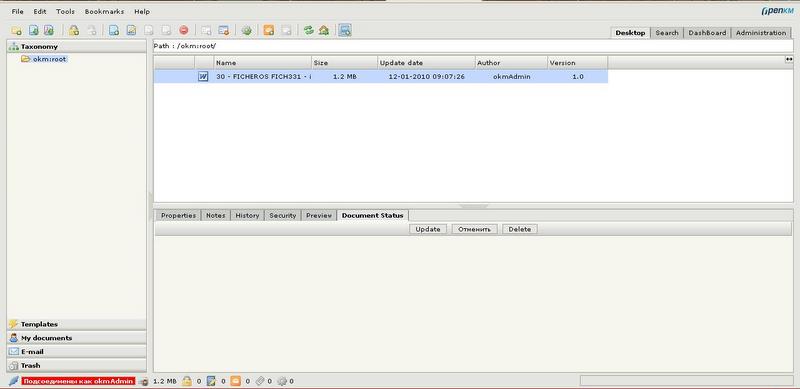The height and width of the screenshot is (389, 800).
Task: Click the padlock locked-documents status icon
Action: coord(187,381)
